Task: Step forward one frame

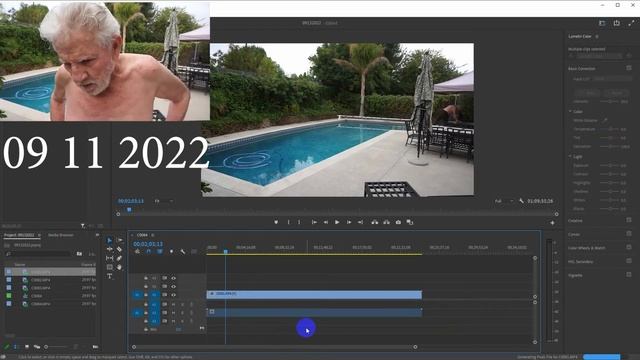Action: [x=349, y=222]
